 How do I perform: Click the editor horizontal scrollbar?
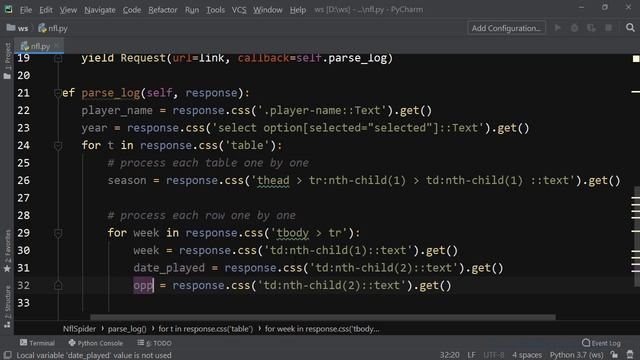pyautogui.click(x=322, y=317)
